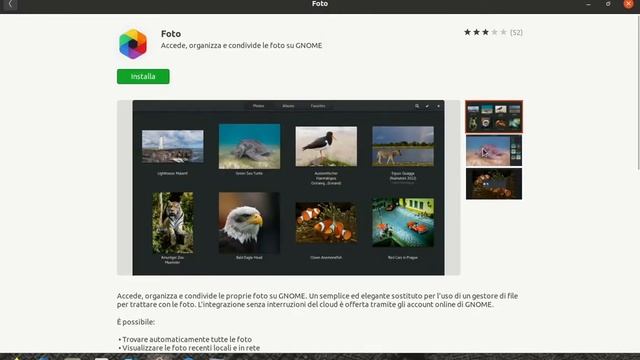Maximize the software window
Screen dimensions: 640x360
pyautogui.click(x=608, y=4)
